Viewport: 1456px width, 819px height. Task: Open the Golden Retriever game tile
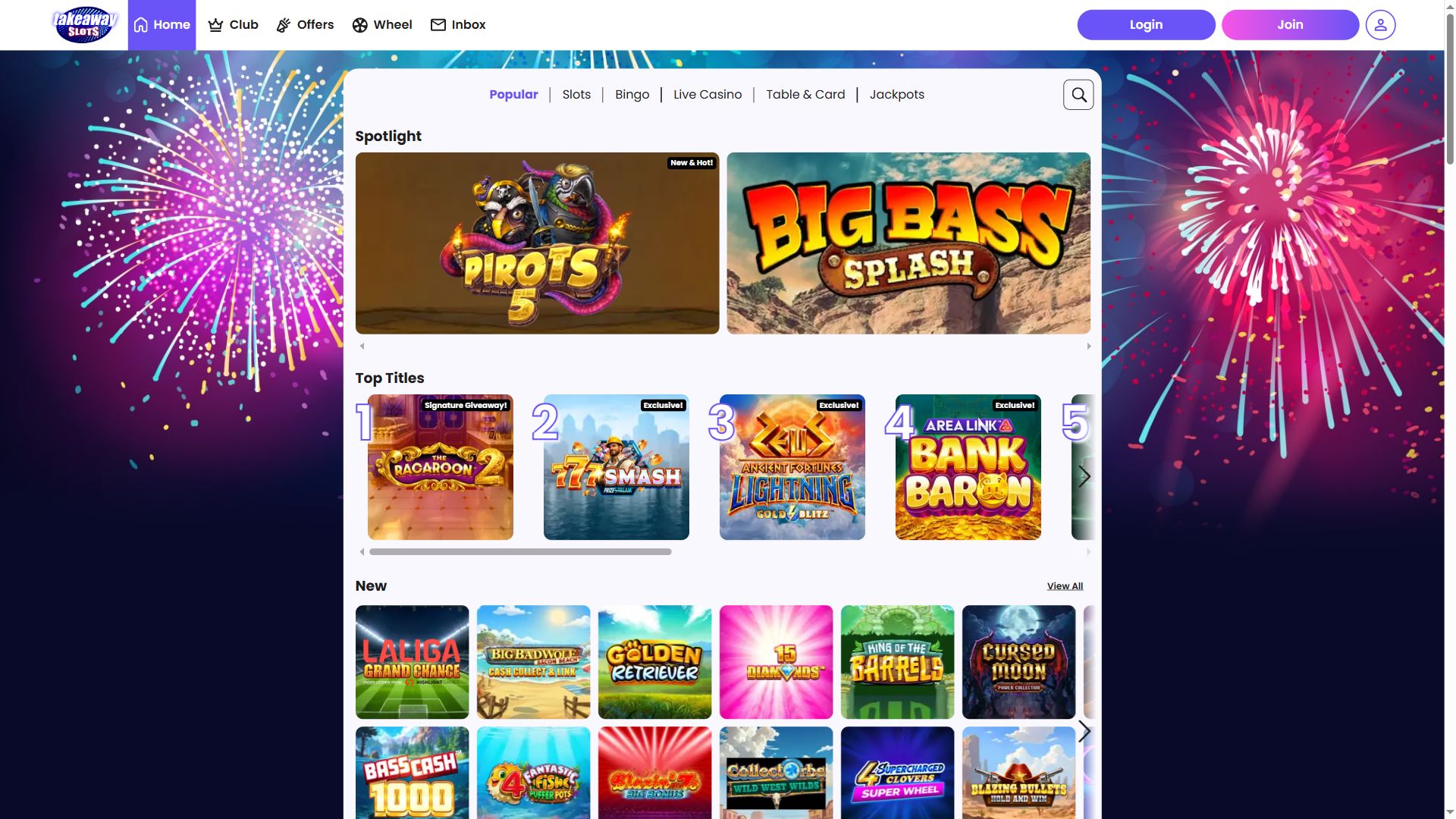click(x=655, y=662)
